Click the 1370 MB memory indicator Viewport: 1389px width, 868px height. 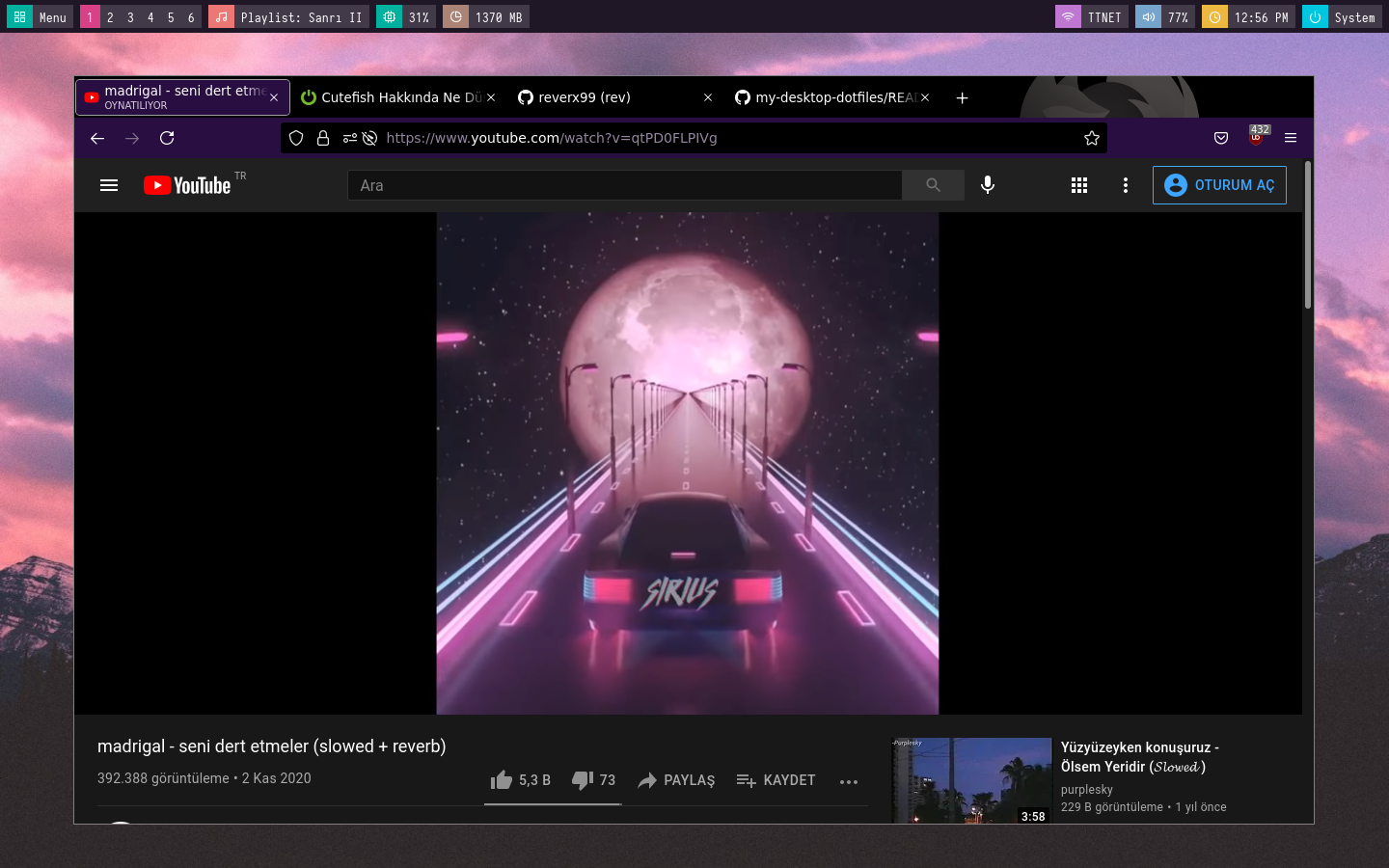[485, 16]
